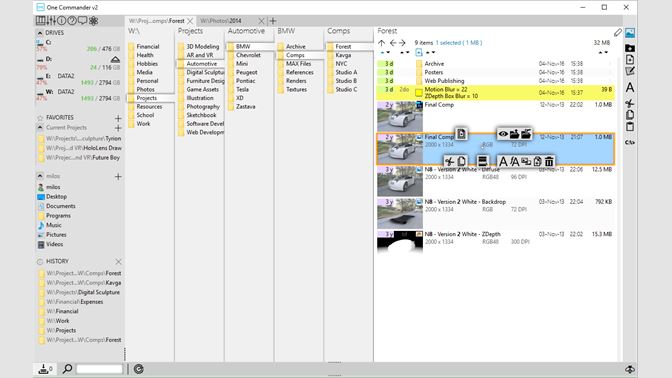Click copy-to-folder icon on floating toolbar
Screen dimensions: 672x378
(x=526, y=134)
